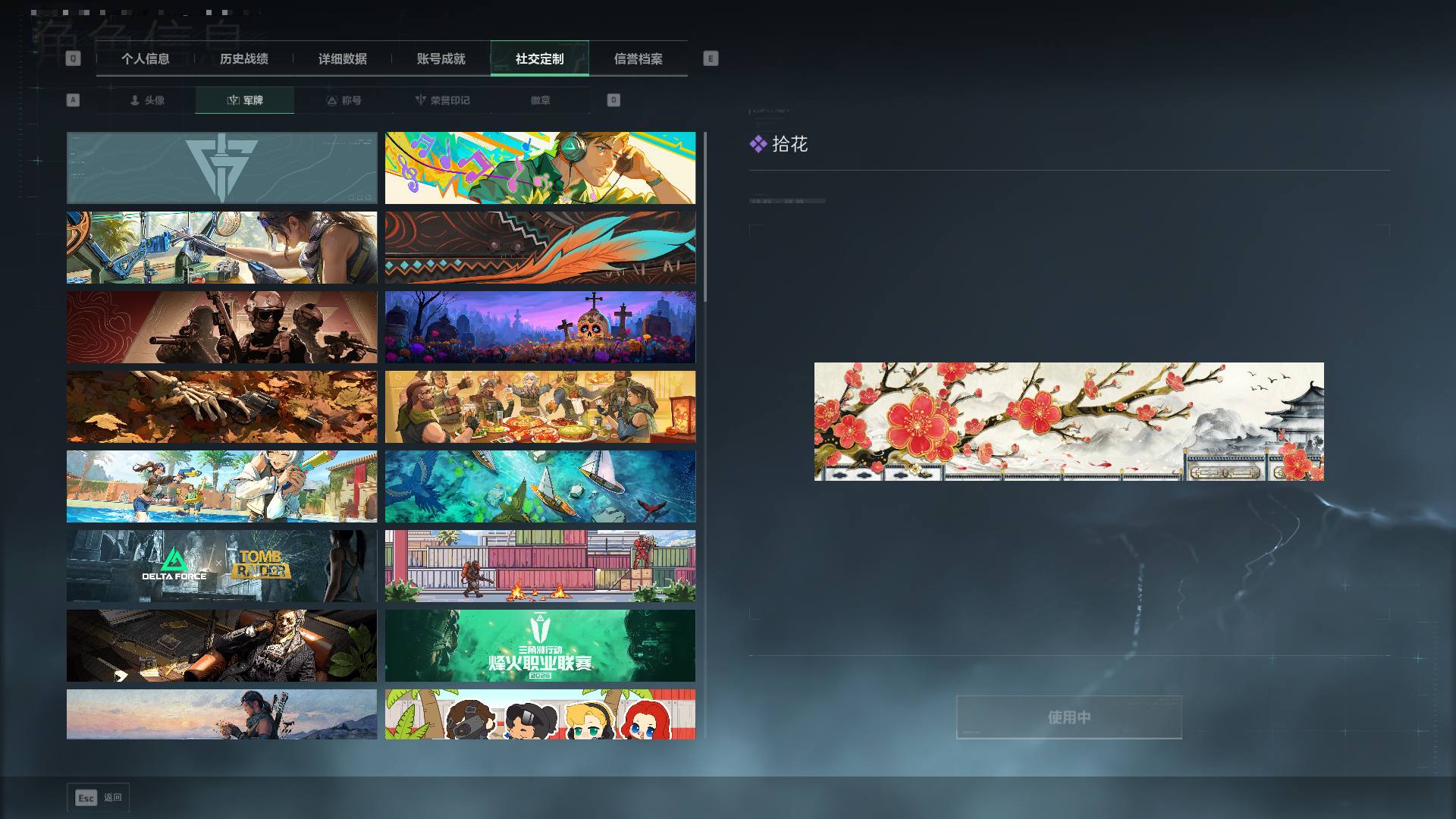Open the 徽章 badge sub-tab
Viewport: 1456px width, 819px height.
click(541, 100)
